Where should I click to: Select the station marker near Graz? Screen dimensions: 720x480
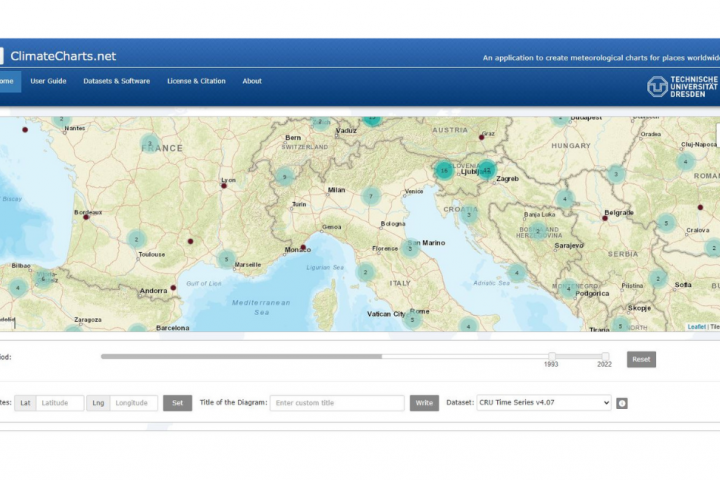coord(482,137)
